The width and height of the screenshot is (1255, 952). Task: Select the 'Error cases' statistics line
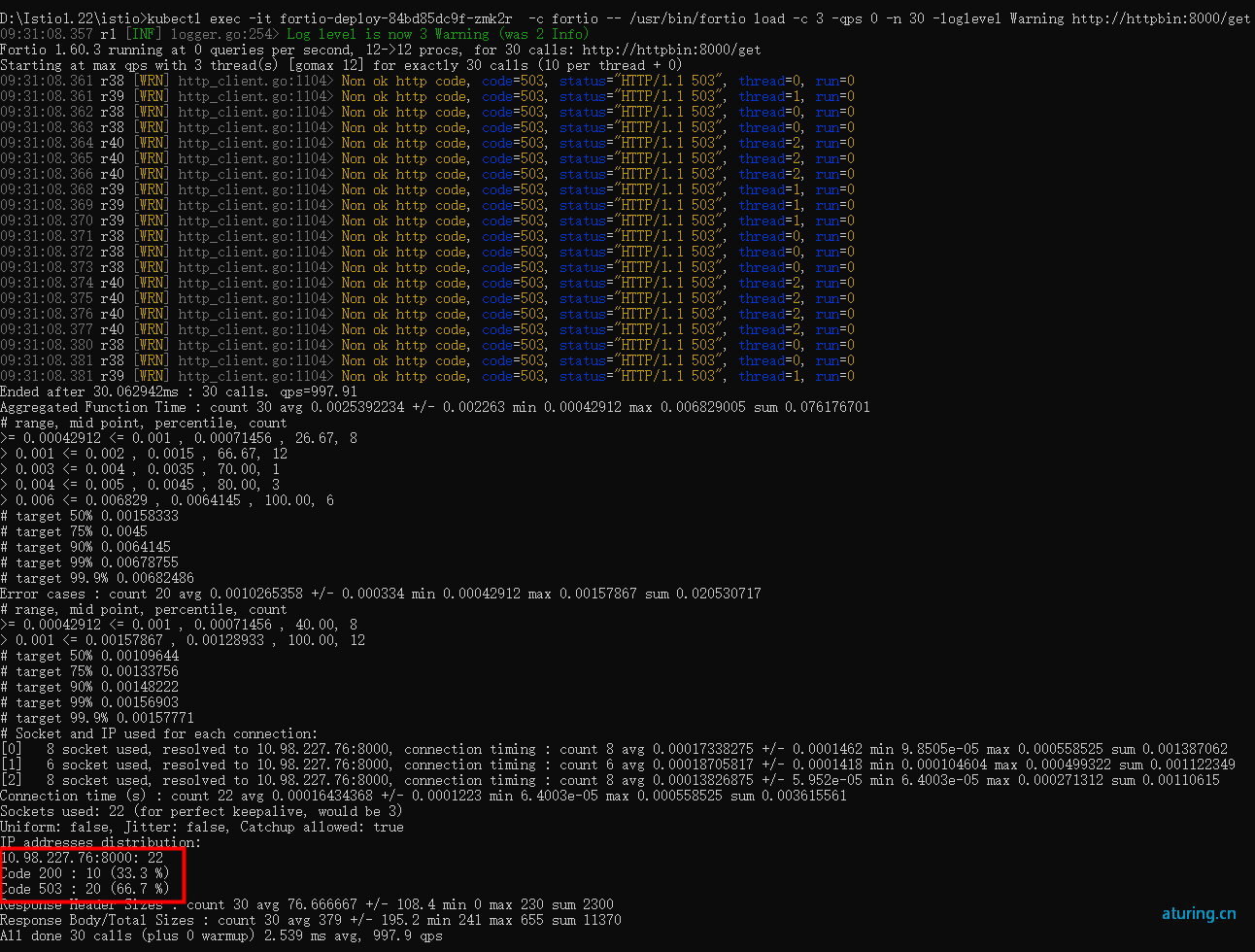tap(380, 594)
